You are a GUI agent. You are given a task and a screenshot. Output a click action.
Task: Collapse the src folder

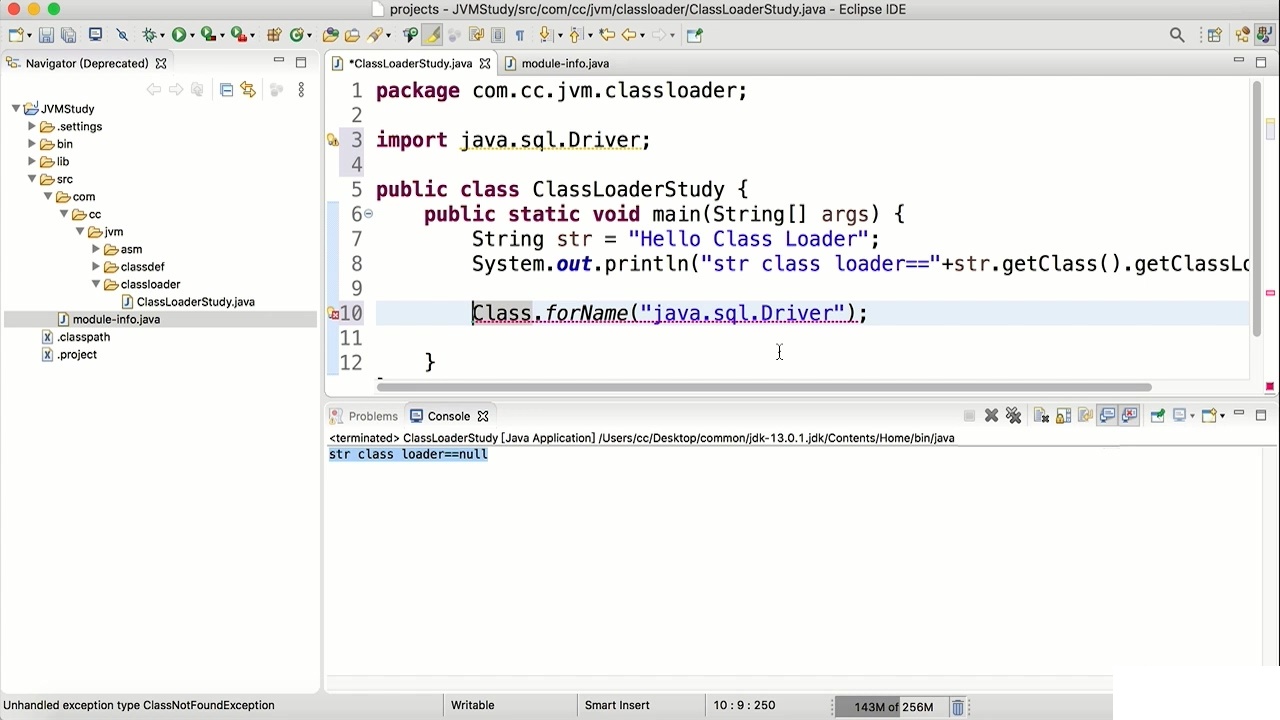32,179
